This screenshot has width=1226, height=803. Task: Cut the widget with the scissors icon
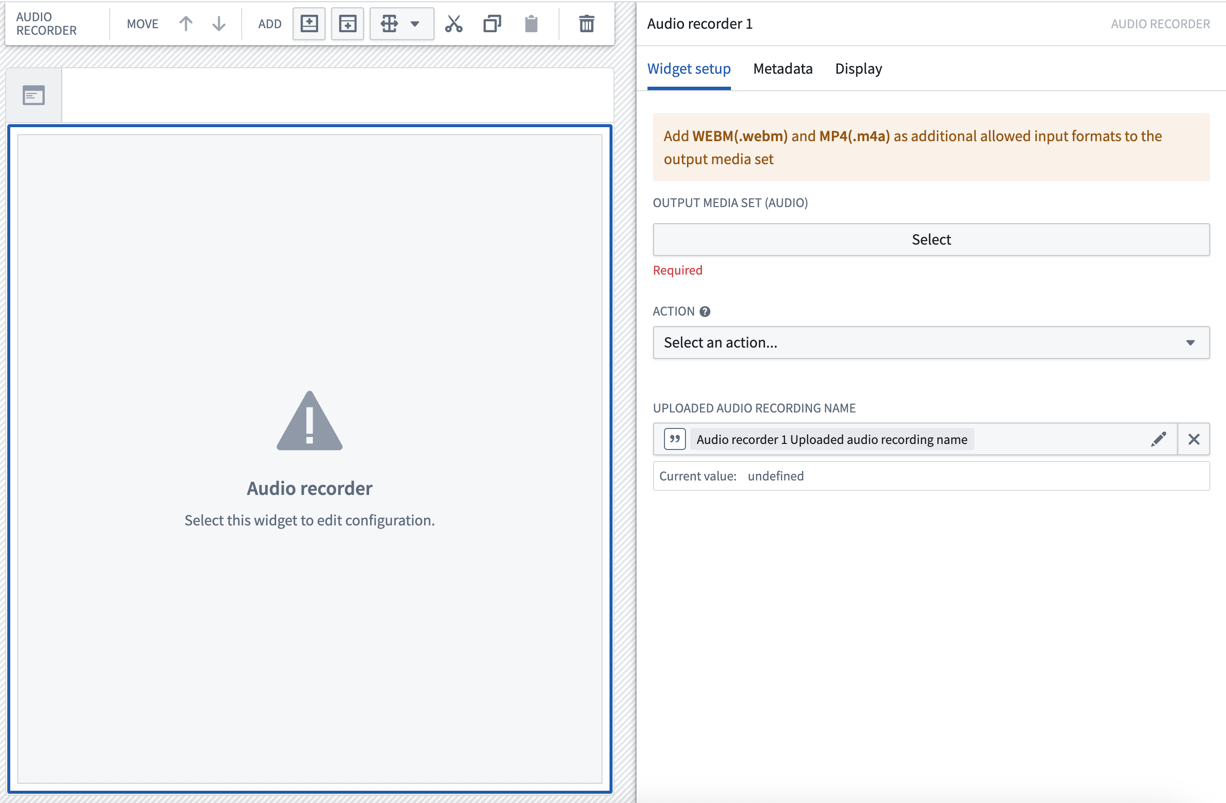click(x=454, y=24)
